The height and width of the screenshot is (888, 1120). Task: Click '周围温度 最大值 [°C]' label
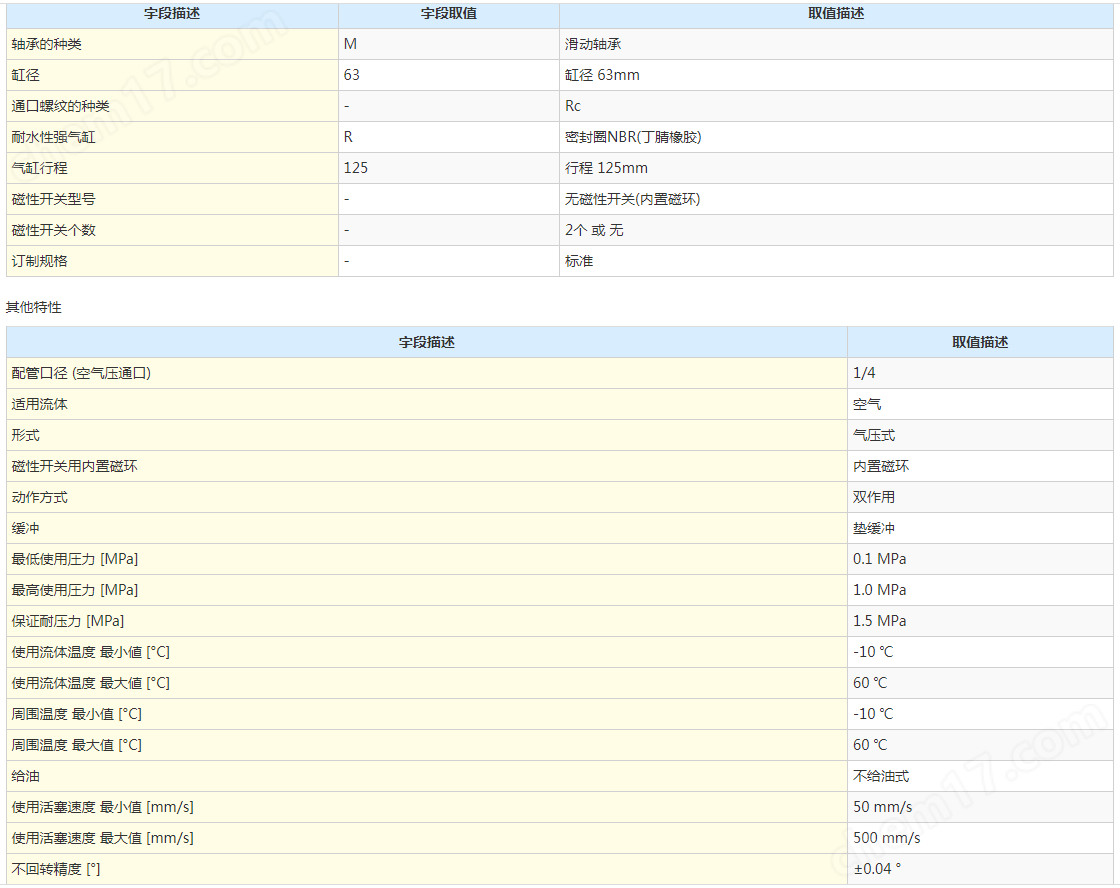pyautogui.click(x=426, y=745)
